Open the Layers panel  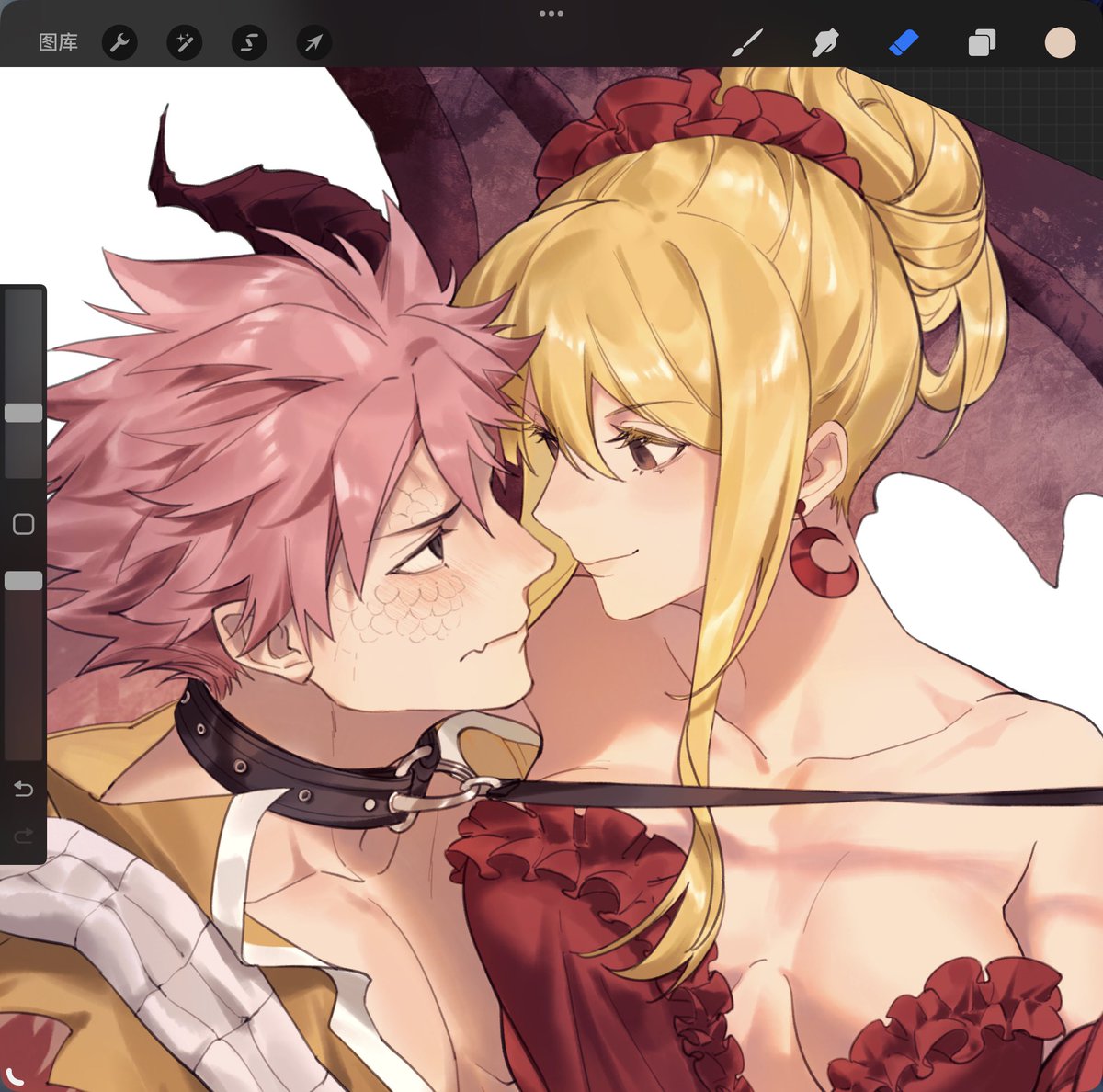(982, 42)
